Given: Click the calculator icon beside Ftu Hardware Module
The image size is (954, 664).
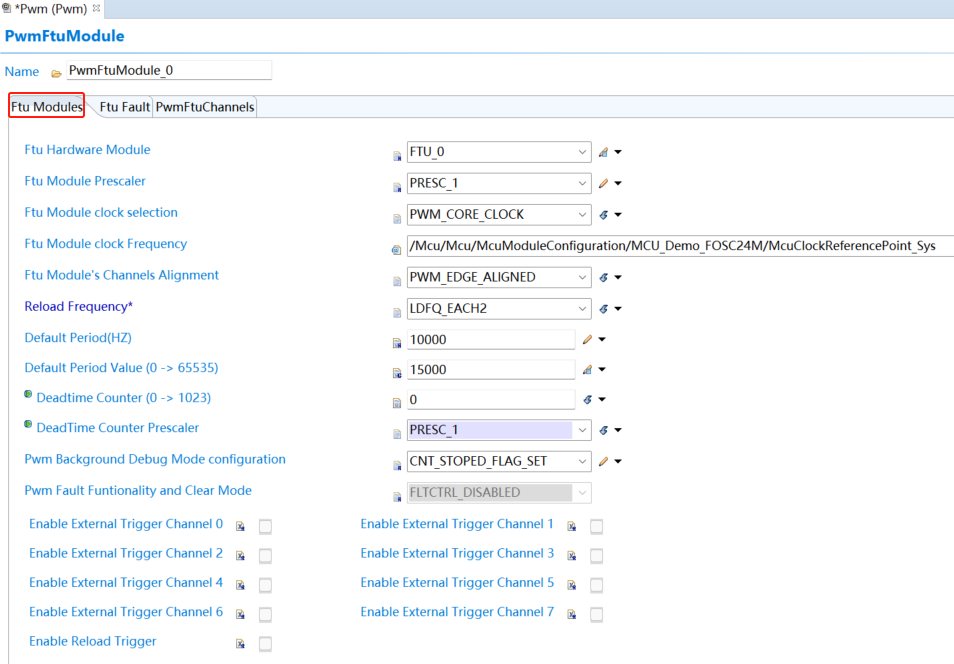Looking at the screenshot, I should point(603,153).
